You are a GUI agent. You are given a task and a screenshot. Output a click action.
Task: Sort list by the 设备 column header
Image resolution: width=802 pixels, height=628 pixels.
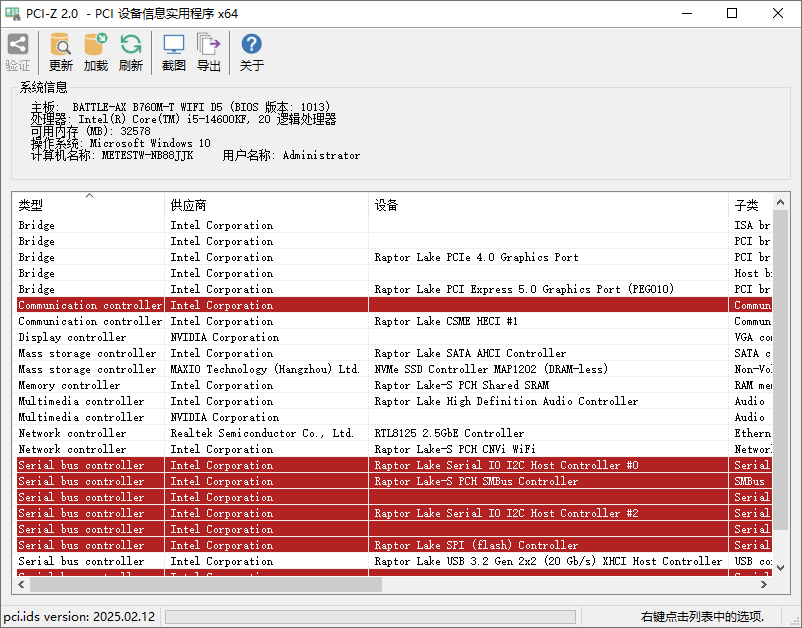pyautogui.click(x=548, y=205)
